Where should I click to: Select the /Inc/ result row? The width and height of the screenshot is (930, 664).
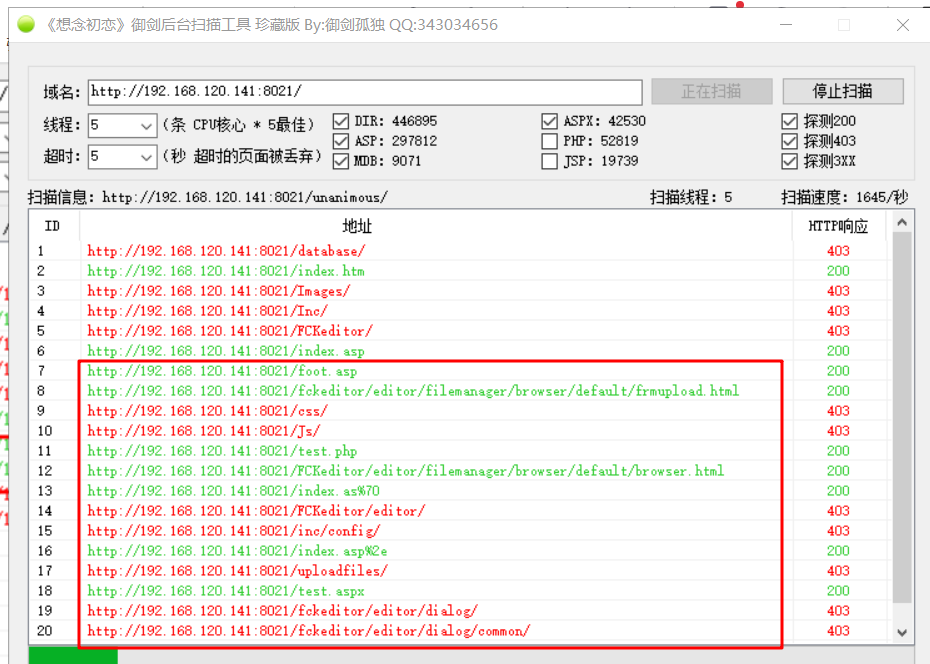click(x=457, y=311)
